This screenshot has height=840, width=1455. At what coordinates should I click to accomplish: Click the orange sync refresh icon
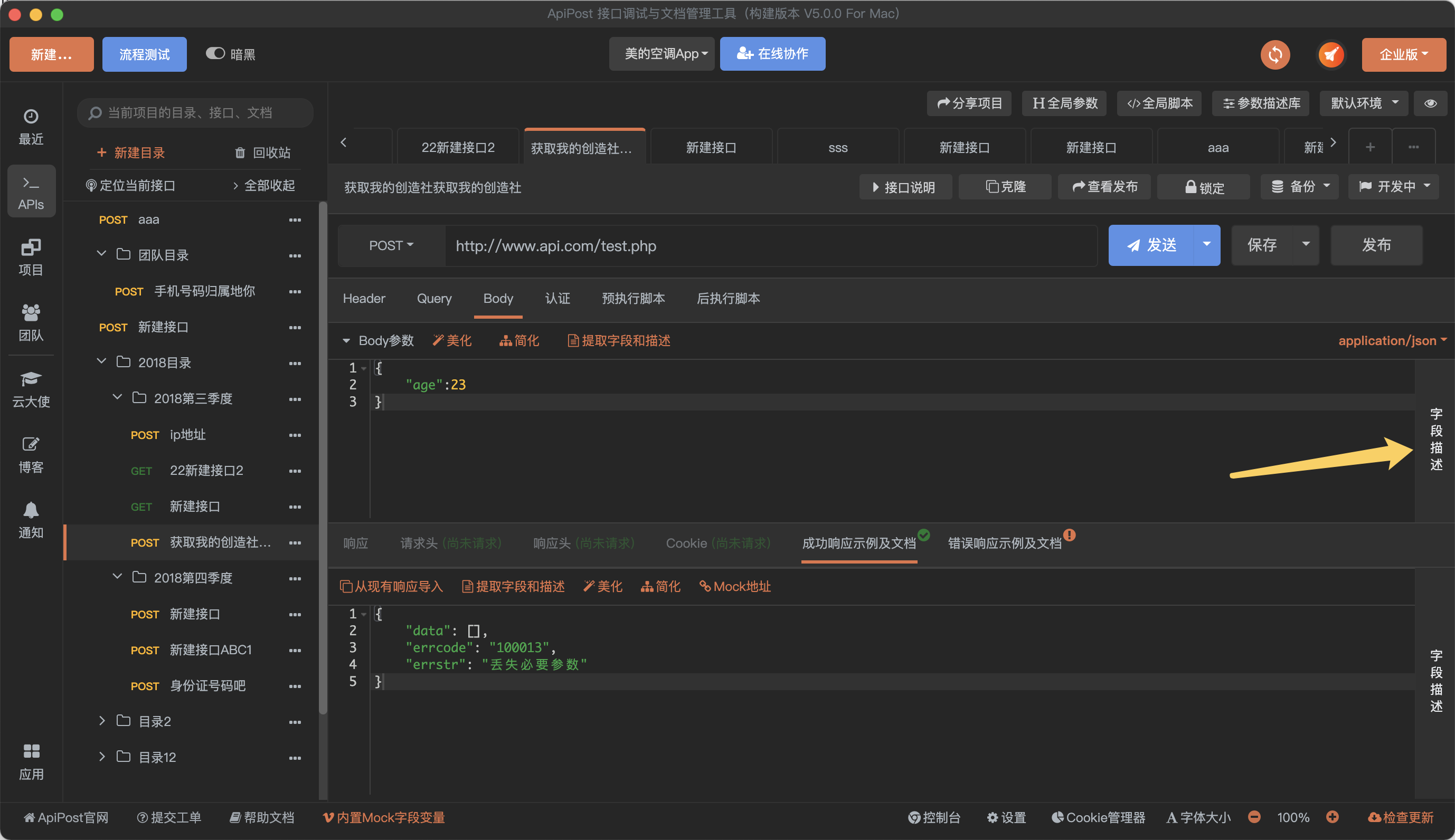coord(1275,55)
